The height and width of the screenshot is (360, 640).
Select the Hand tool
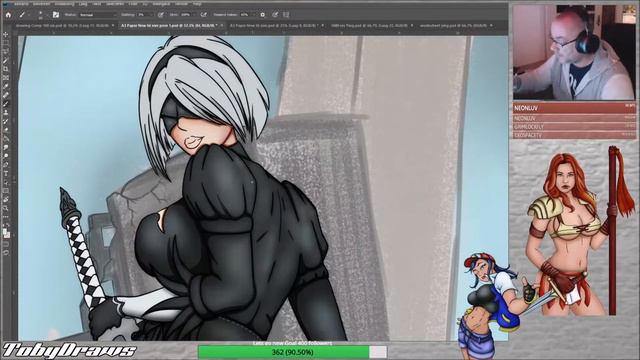pyautogui.click(x=6, y=199)
